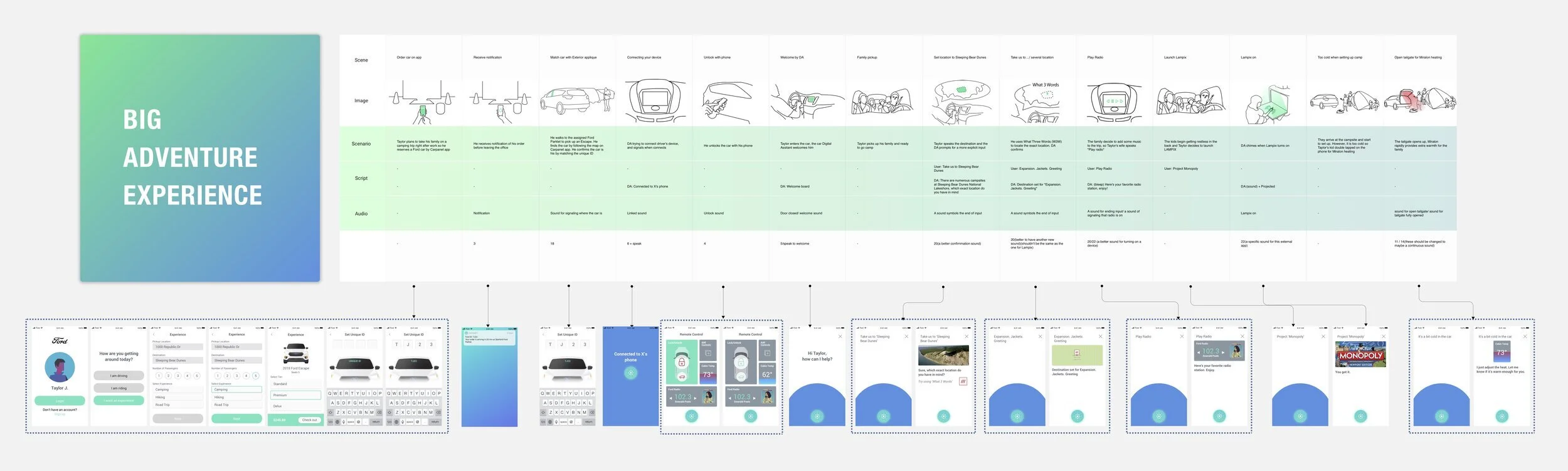Click the 'Receive notification' scene header
The image size is (1568, 471).
(487, 58)
